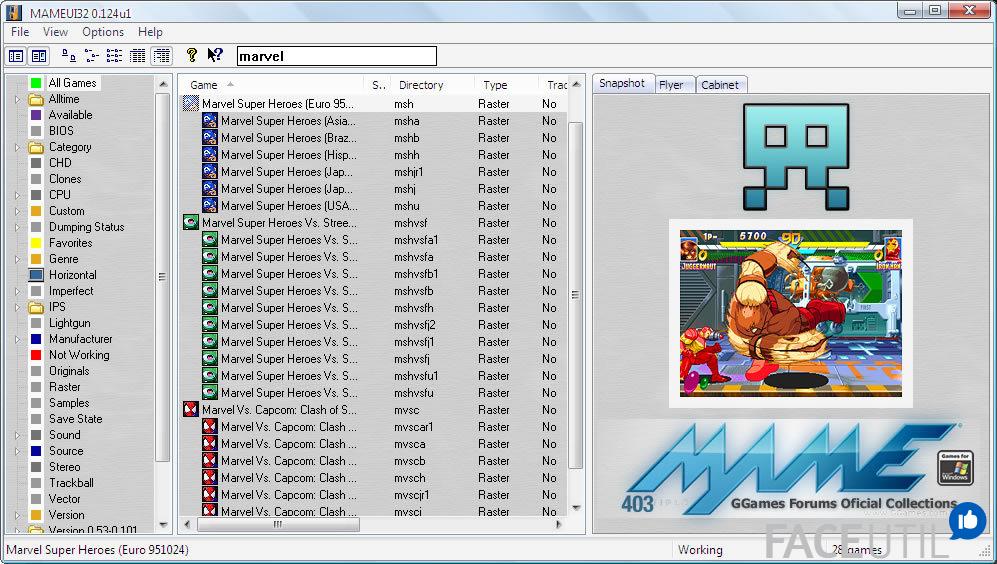This screenshot has height=564, width=997.
Task: Switch to details view icon
Action: (x=137, y=56)
